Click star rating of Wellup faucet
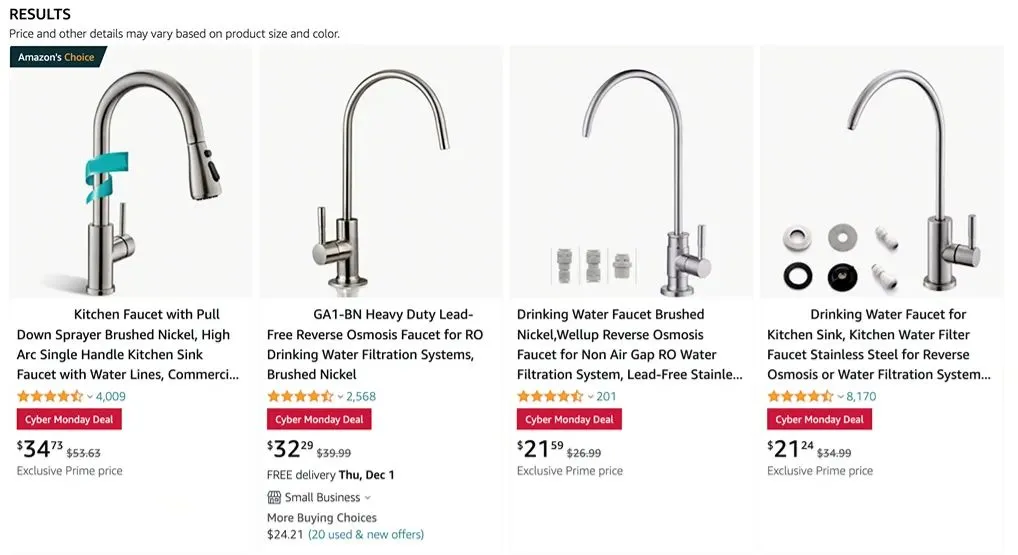 tap(550, 396)
